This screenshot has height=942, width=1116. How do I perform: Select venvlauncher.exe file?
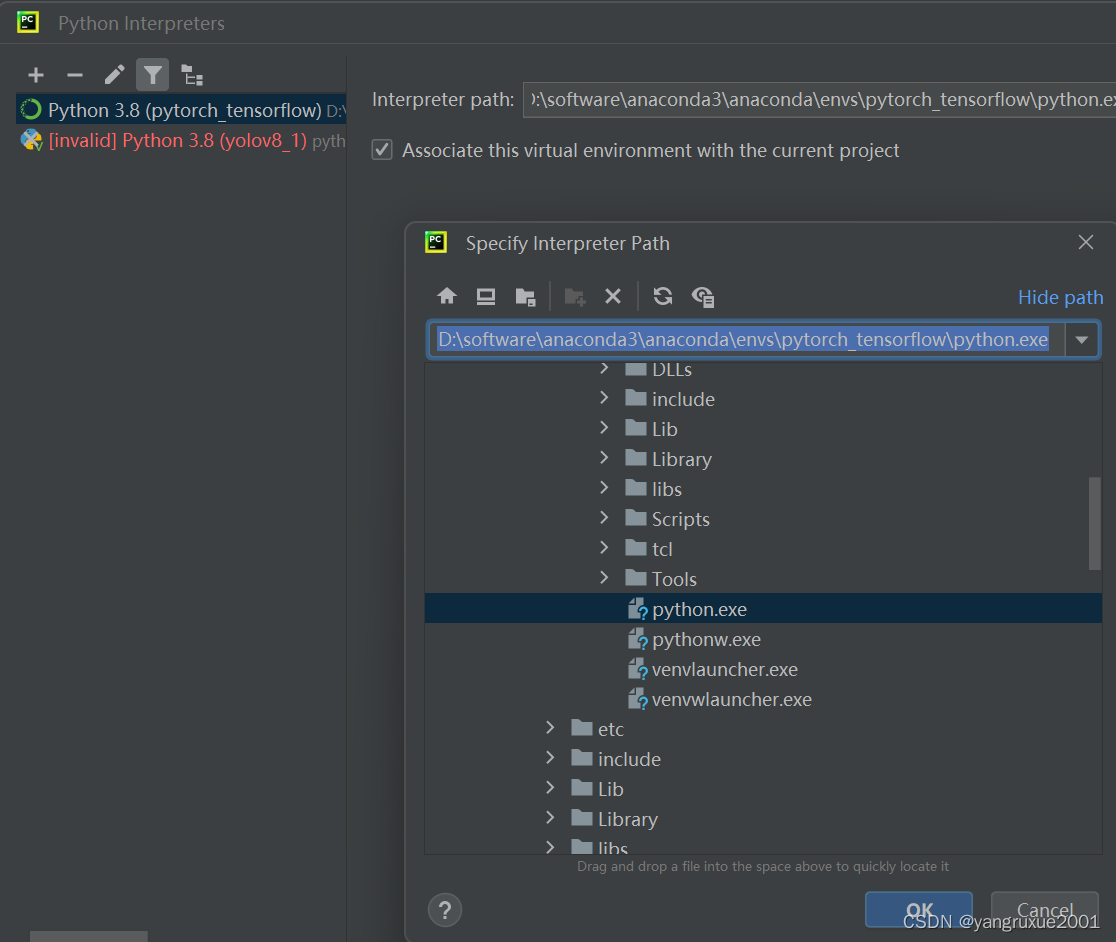(763, 669)
